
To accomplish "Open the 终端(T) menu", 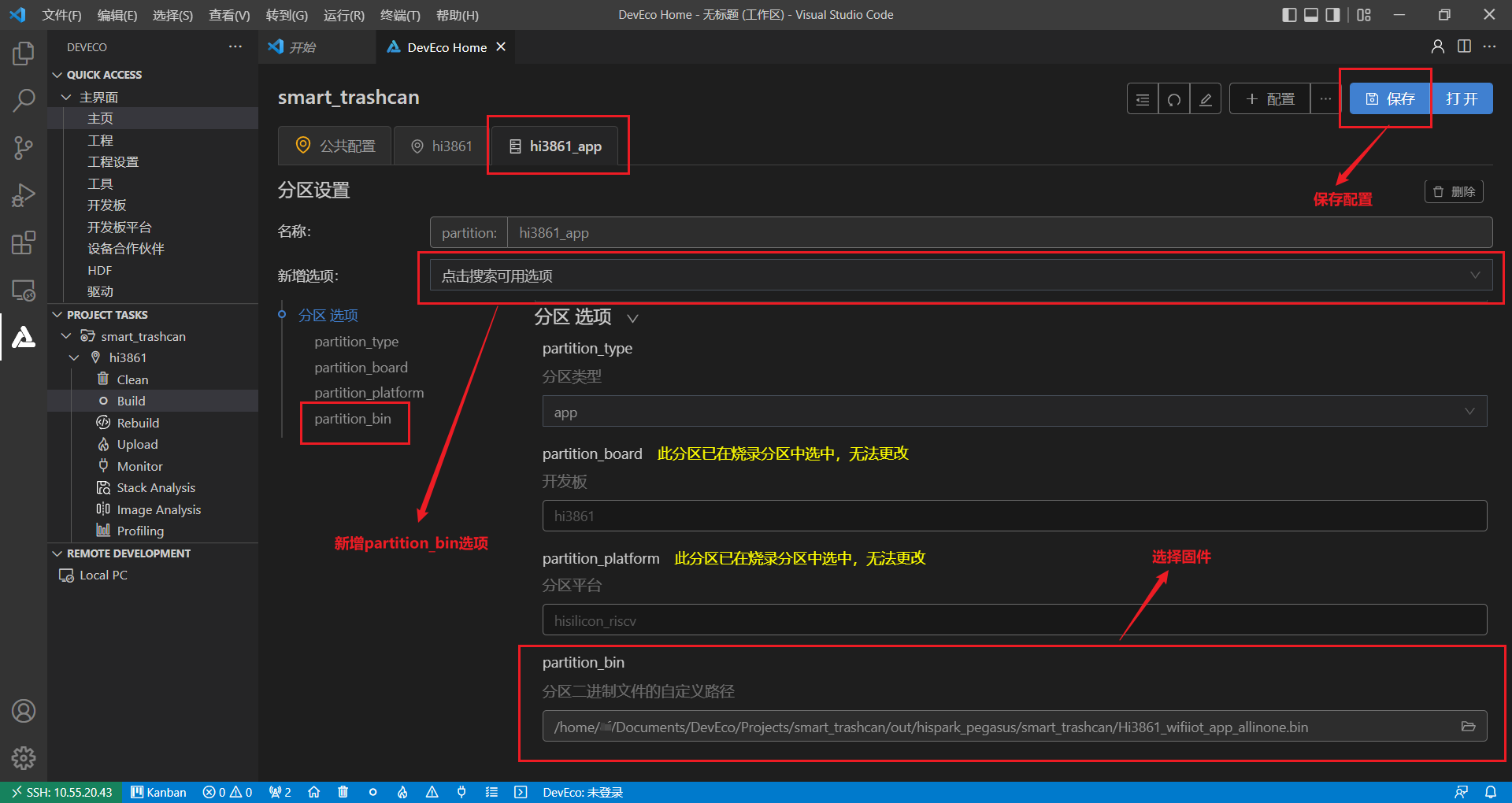I will [400, 15].
